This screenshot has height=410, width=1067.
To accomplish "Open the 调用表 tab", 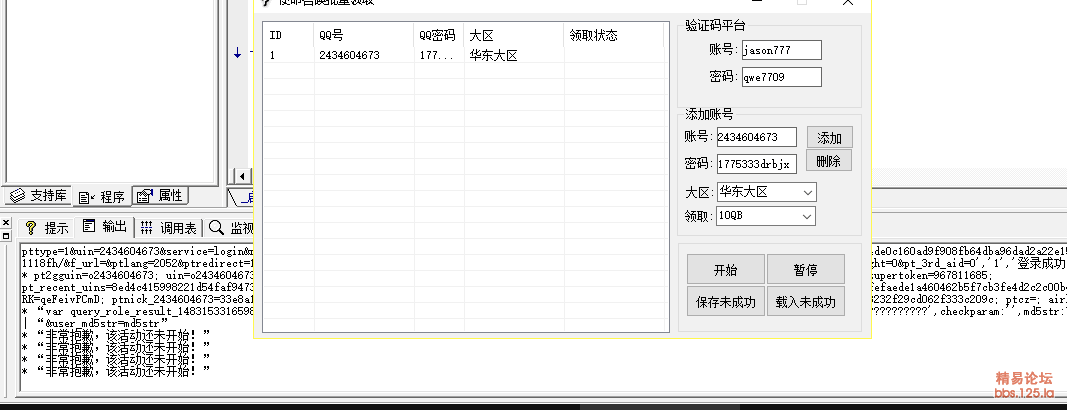I will click(169, 227).
